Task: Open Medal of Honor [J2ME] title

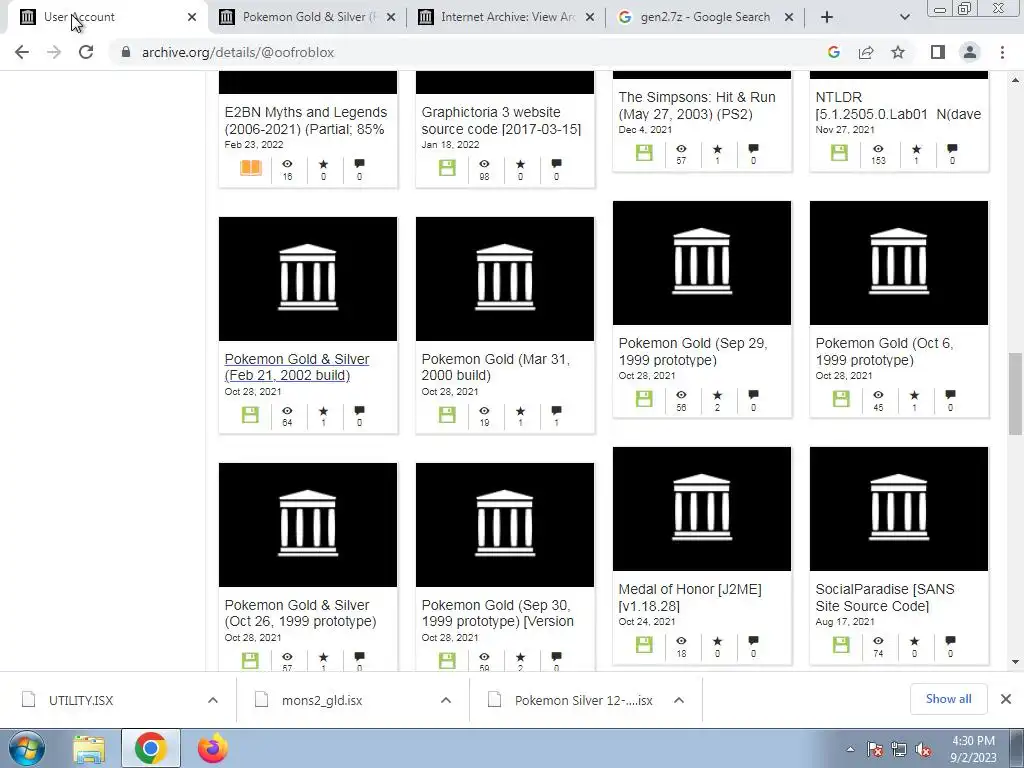Action: pos(690,597)
